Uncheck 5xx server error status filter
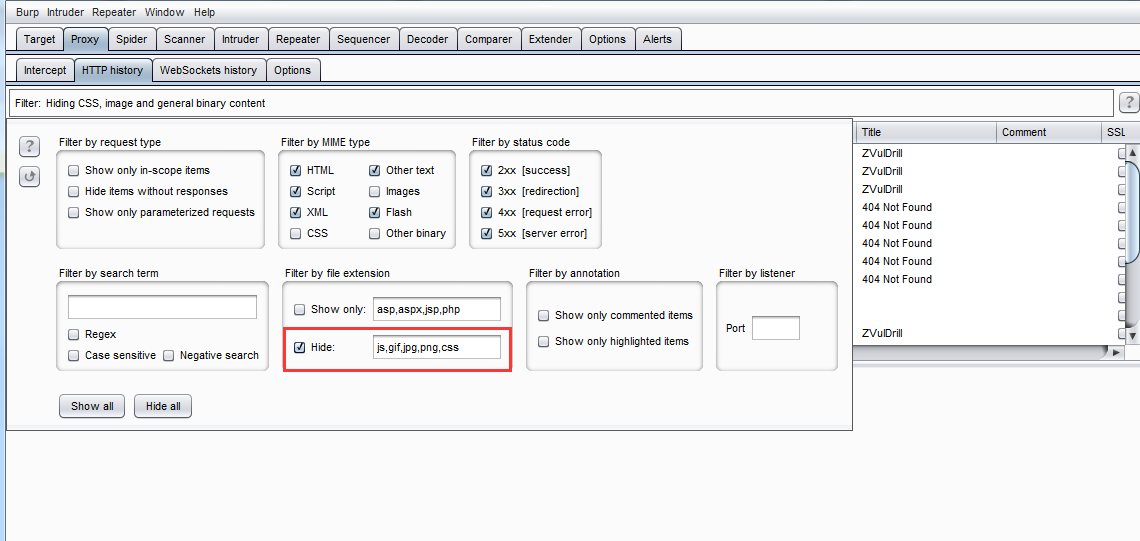 pos(486,233)
